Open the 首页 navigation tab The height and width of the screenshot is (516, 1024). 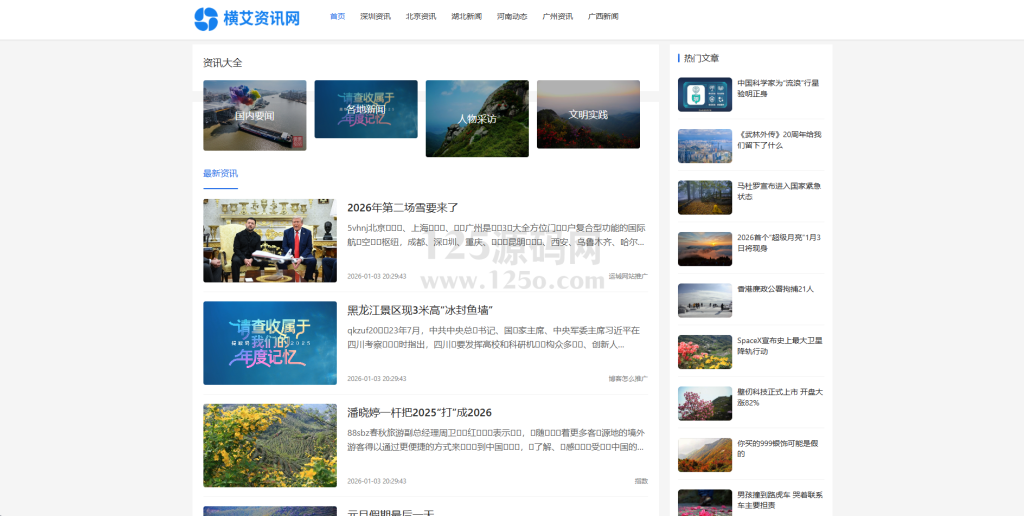click(337, 17)
